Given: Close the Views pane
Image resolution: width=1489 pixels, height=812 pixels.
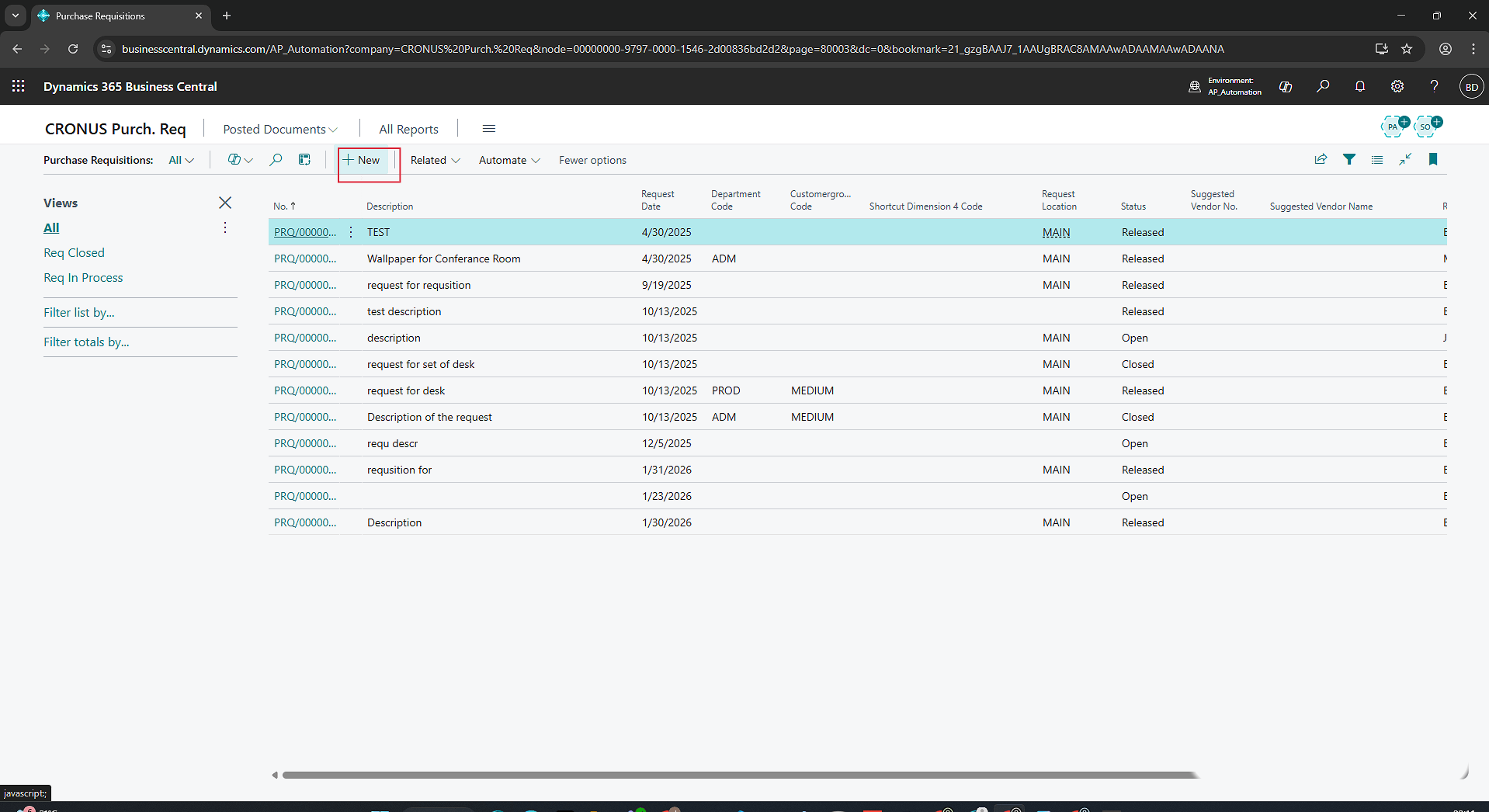Looking at the screenshot, I should pos(225,203).
